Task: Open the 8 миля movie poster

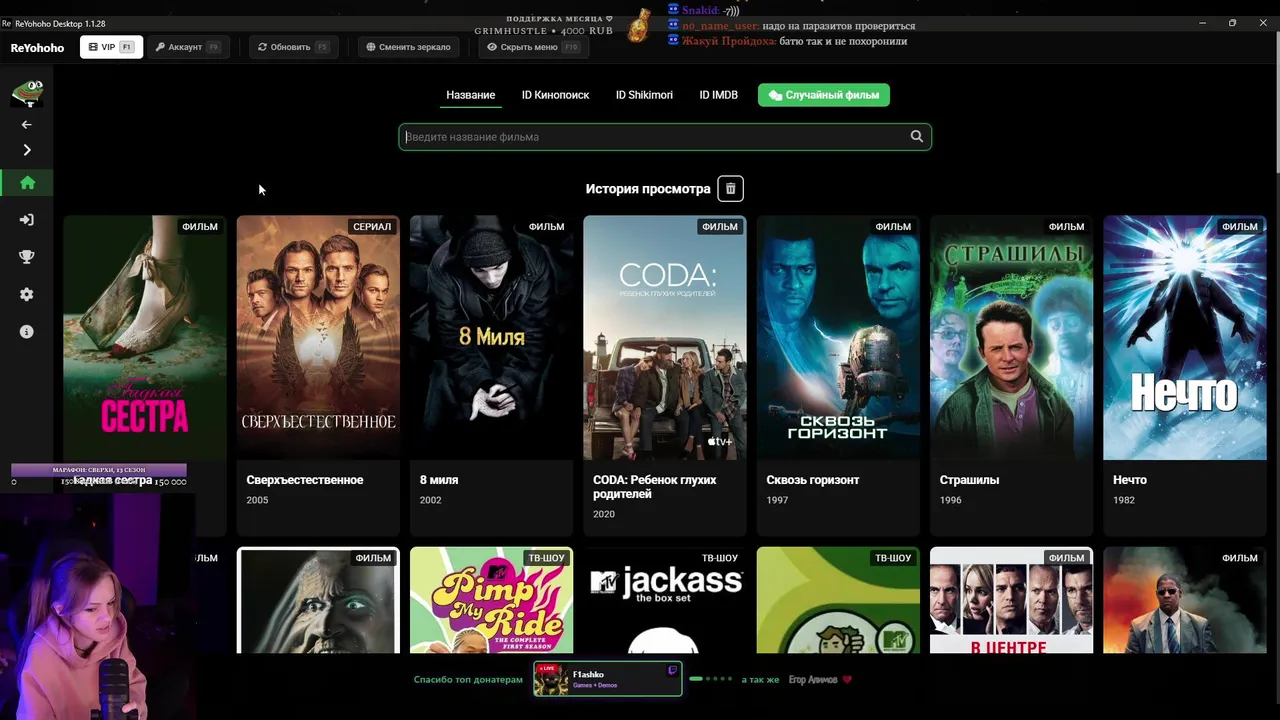Action: (491, 338)
